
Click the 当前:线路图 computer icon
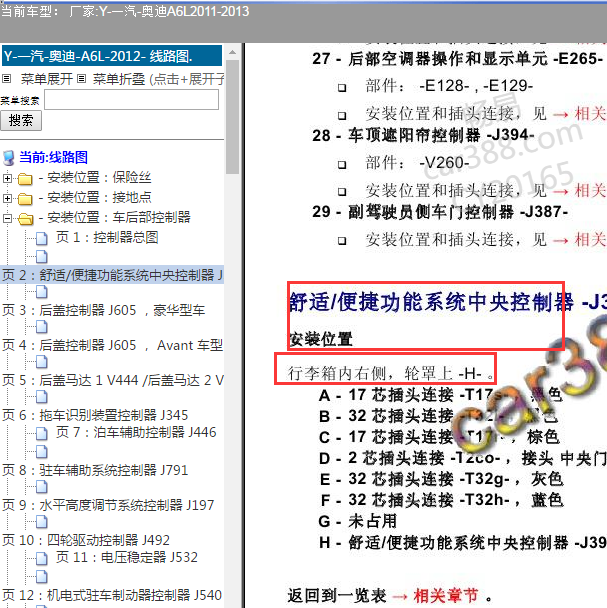click(x=9, y=158)
